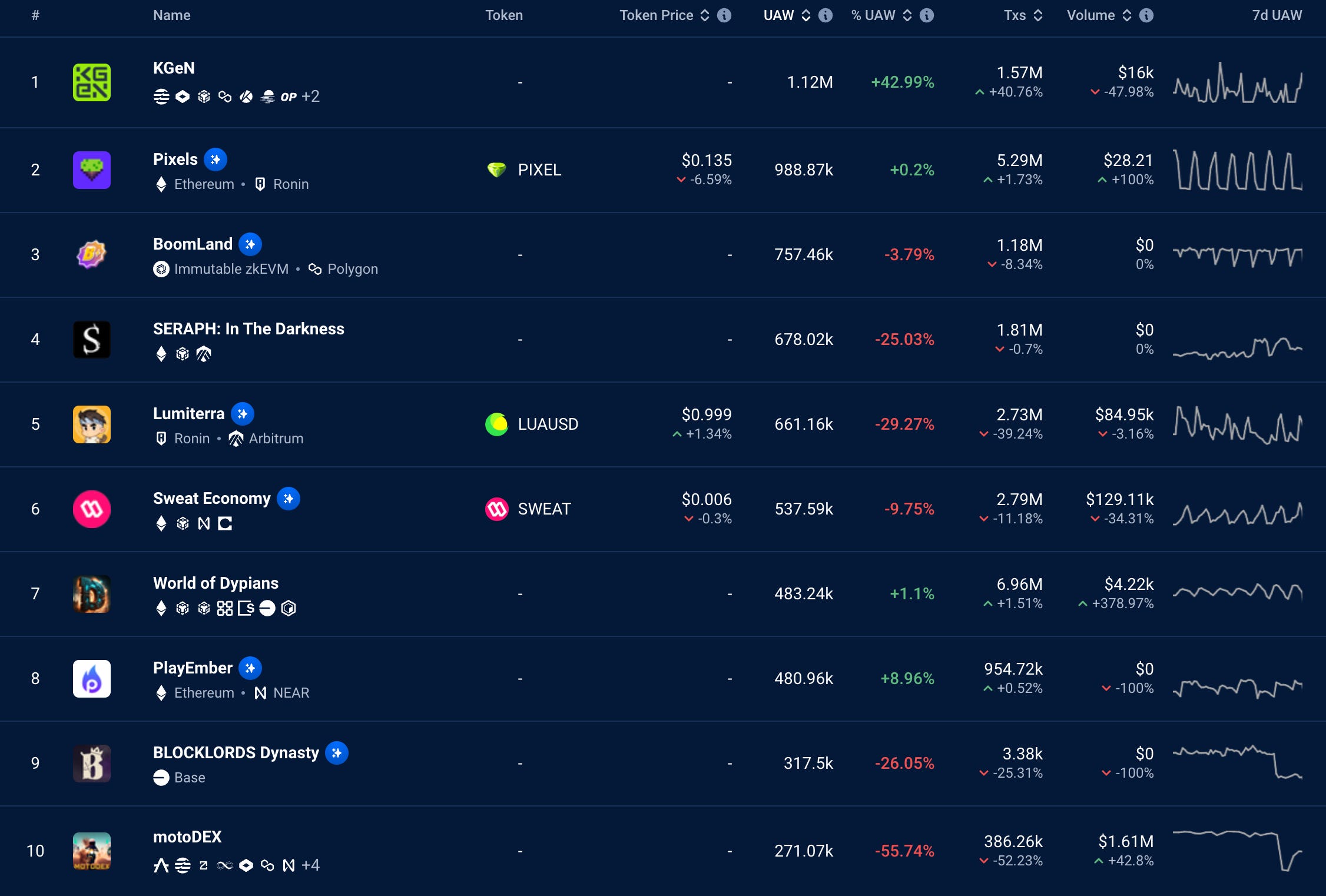Open the World of Dypians entry
The image size is (1326, 896).
tap(216, 583)
